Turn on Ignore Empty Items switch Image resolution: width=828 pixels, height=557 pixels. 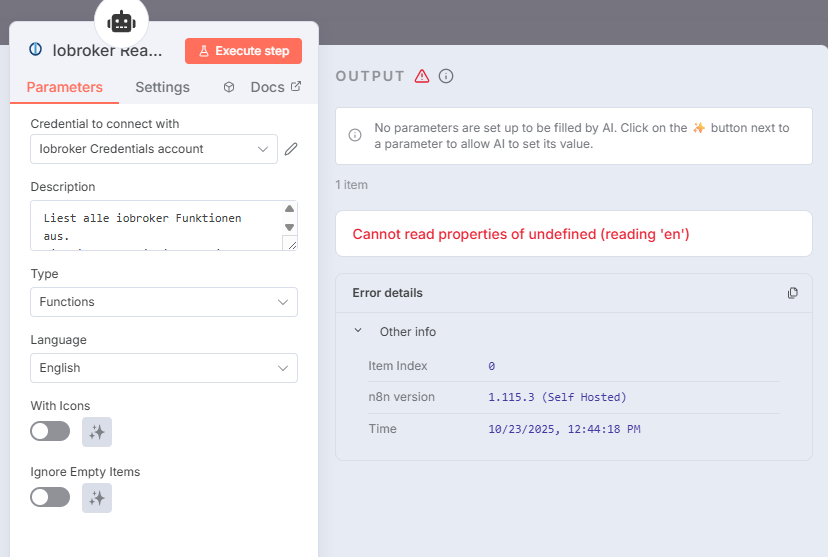pos(50,497)
